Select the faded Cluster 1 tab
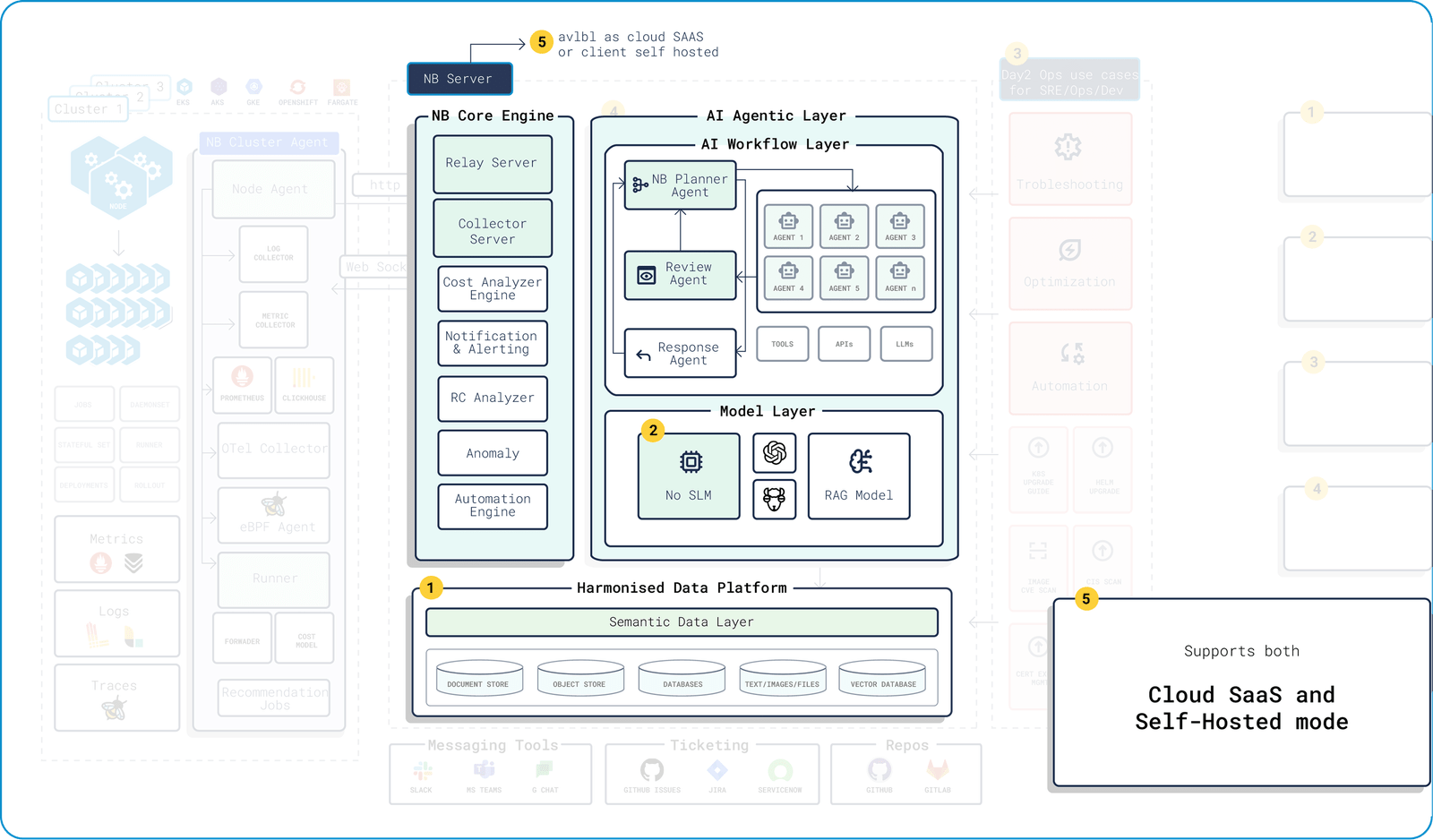 tap(88, 109)
